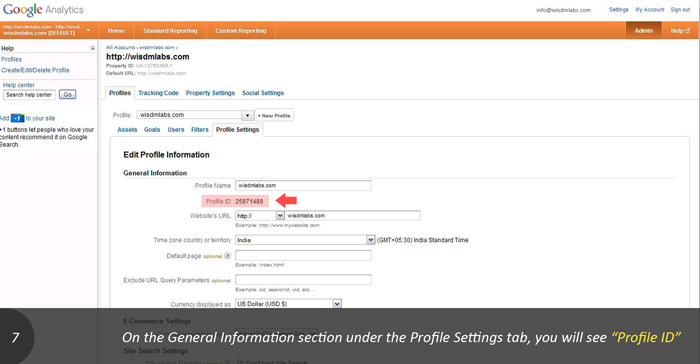Open the Goals sub-tab
The image size is (700, 364).
(152, 130)
